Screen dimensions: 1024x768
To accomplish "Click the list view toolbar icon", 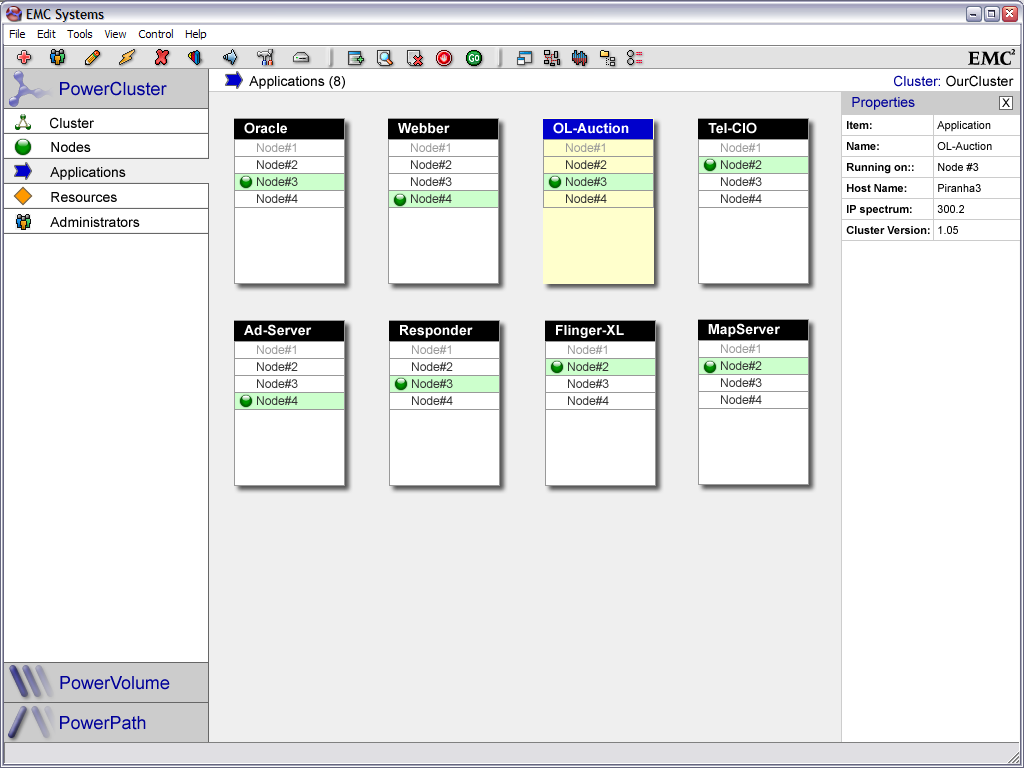I will (x=635, y=58).
